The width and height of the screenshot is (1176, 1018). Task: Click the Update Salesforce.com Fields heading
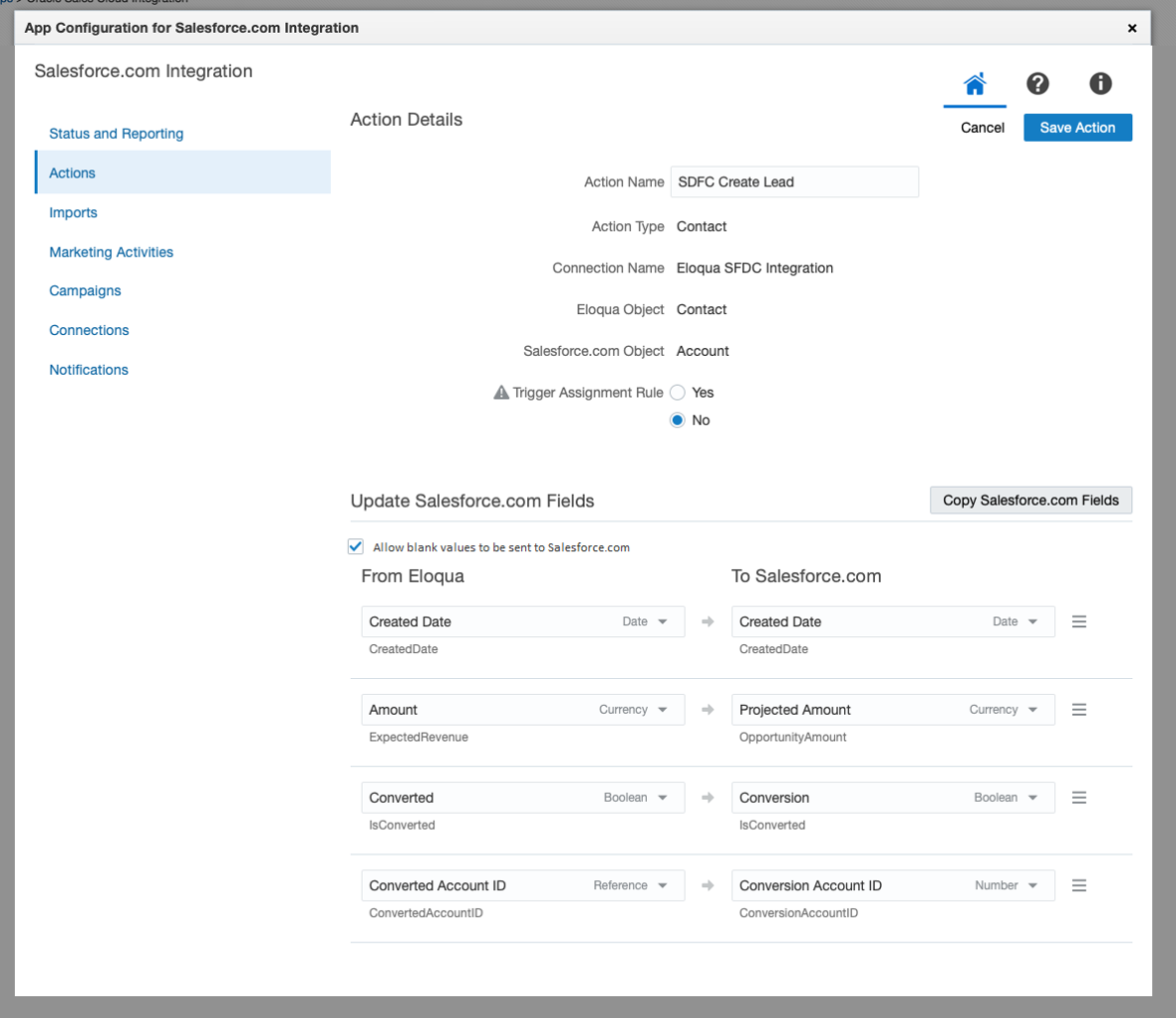click(472, 502)
